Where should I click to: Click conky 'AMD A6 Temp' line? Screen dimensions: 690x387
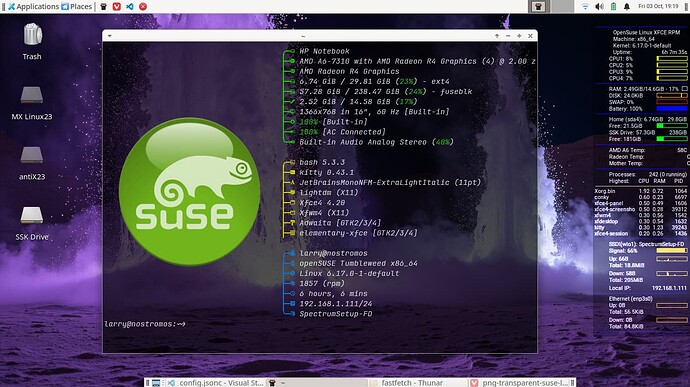648,150
